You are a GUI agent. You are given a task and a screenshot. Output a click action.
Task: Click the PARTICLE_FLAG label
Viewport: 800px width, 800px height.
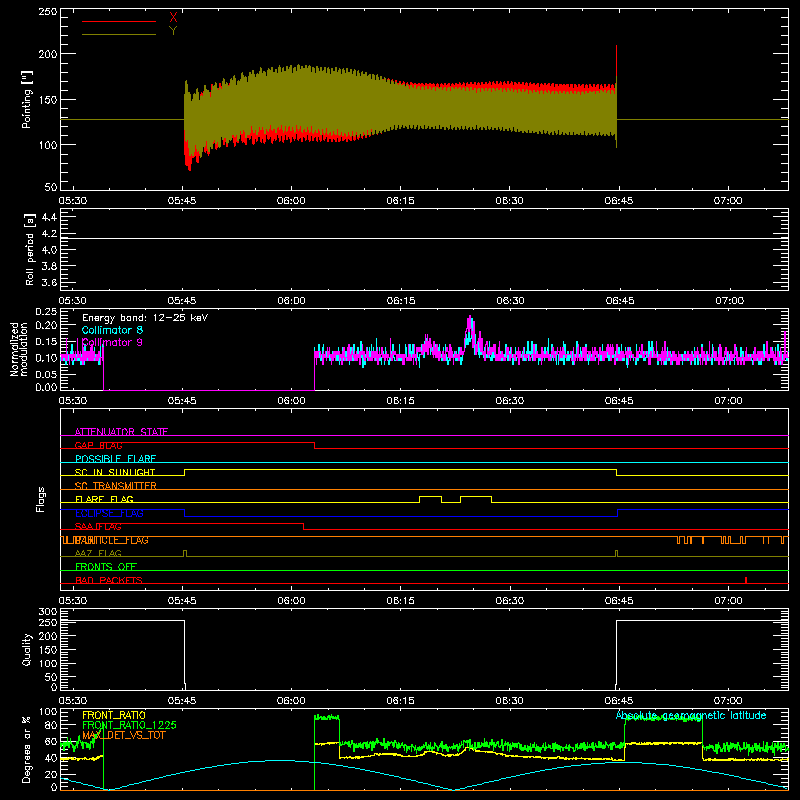click(x=111, y=540)
